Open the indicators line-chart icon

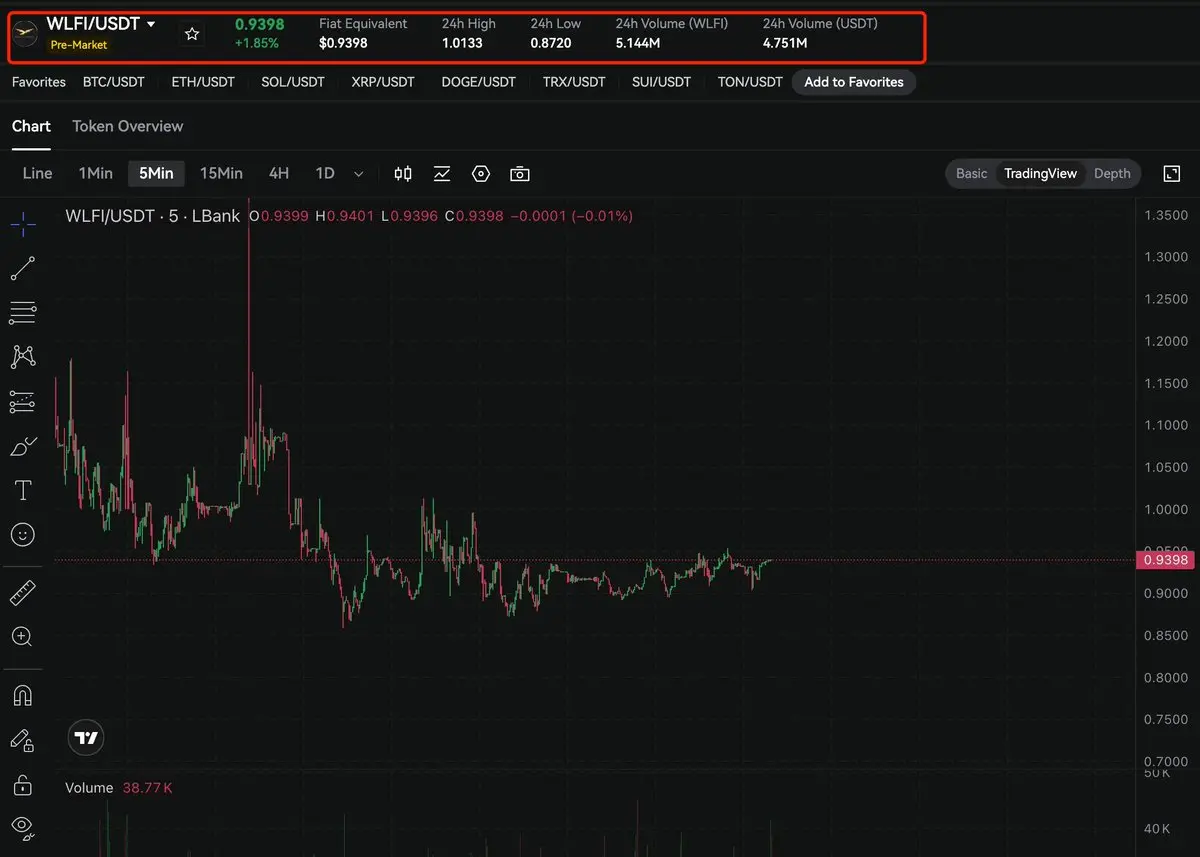point(442,174)
